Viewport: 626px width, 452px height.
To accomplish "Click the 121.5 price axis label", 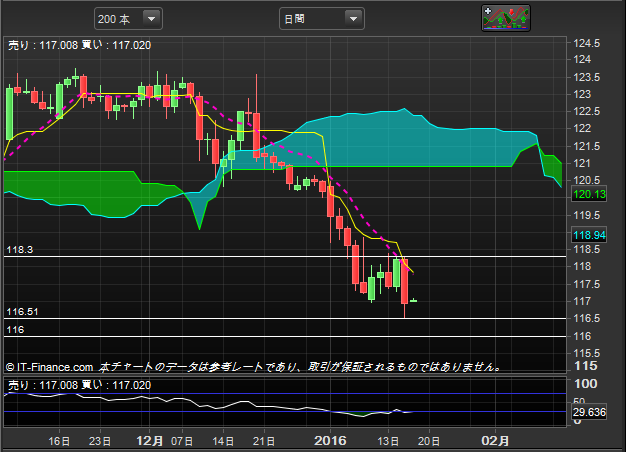I will 586,146.
